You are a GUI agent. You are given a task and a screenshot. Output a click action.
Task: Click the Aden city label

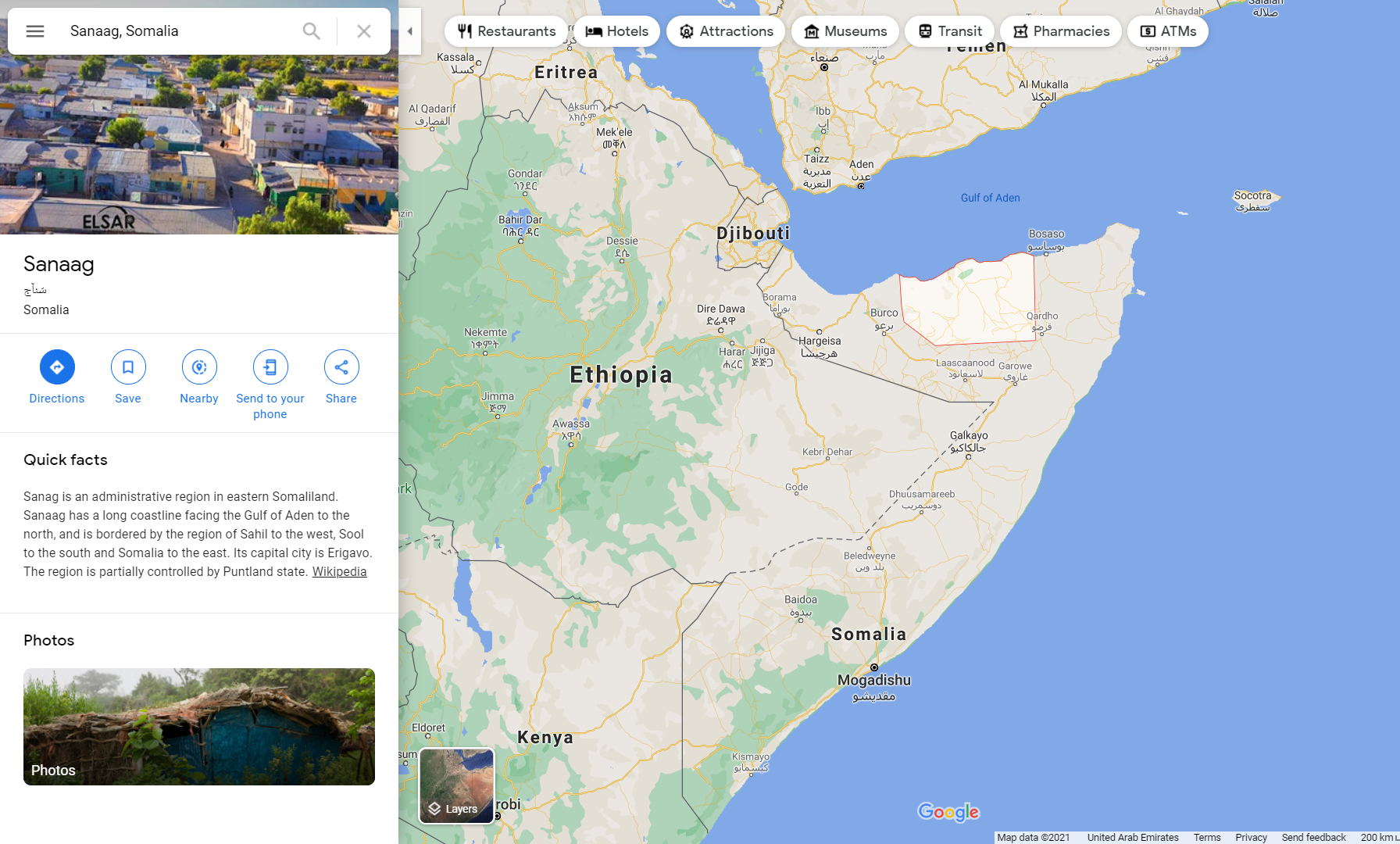pos(861,164)
